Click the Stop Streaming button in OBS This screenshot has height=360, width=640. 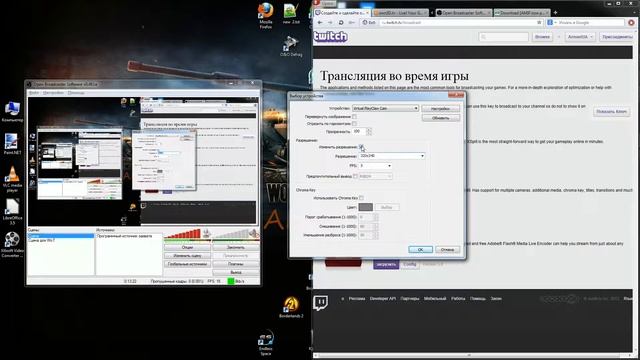coord(236,247)
